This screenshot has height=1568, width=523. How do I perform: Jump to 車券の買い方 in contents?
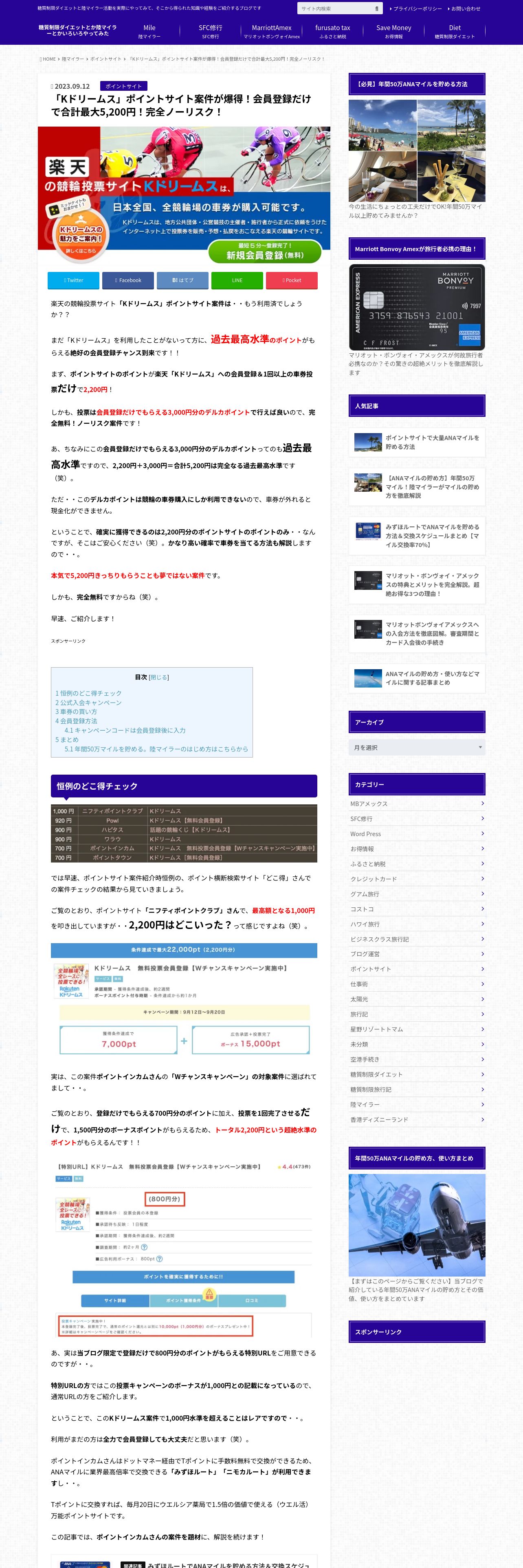click(76, 712)
